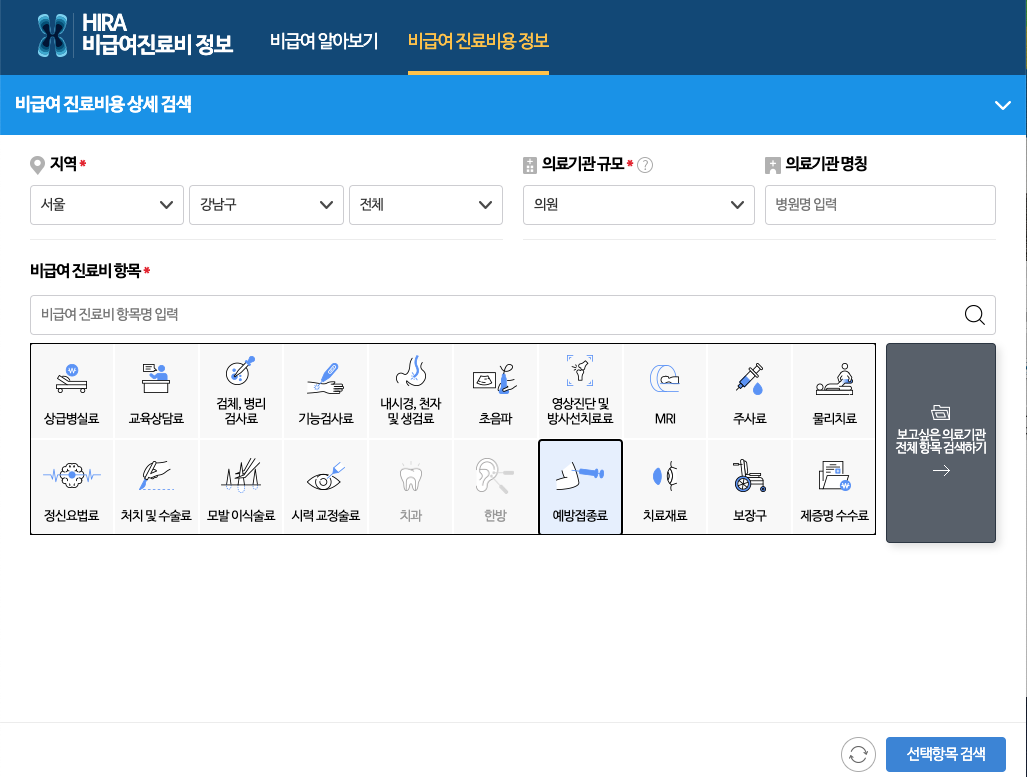The image size is (1027, 777).
Task: Click the 병원명 입력 text field
Action: click(x=880, y=205)
